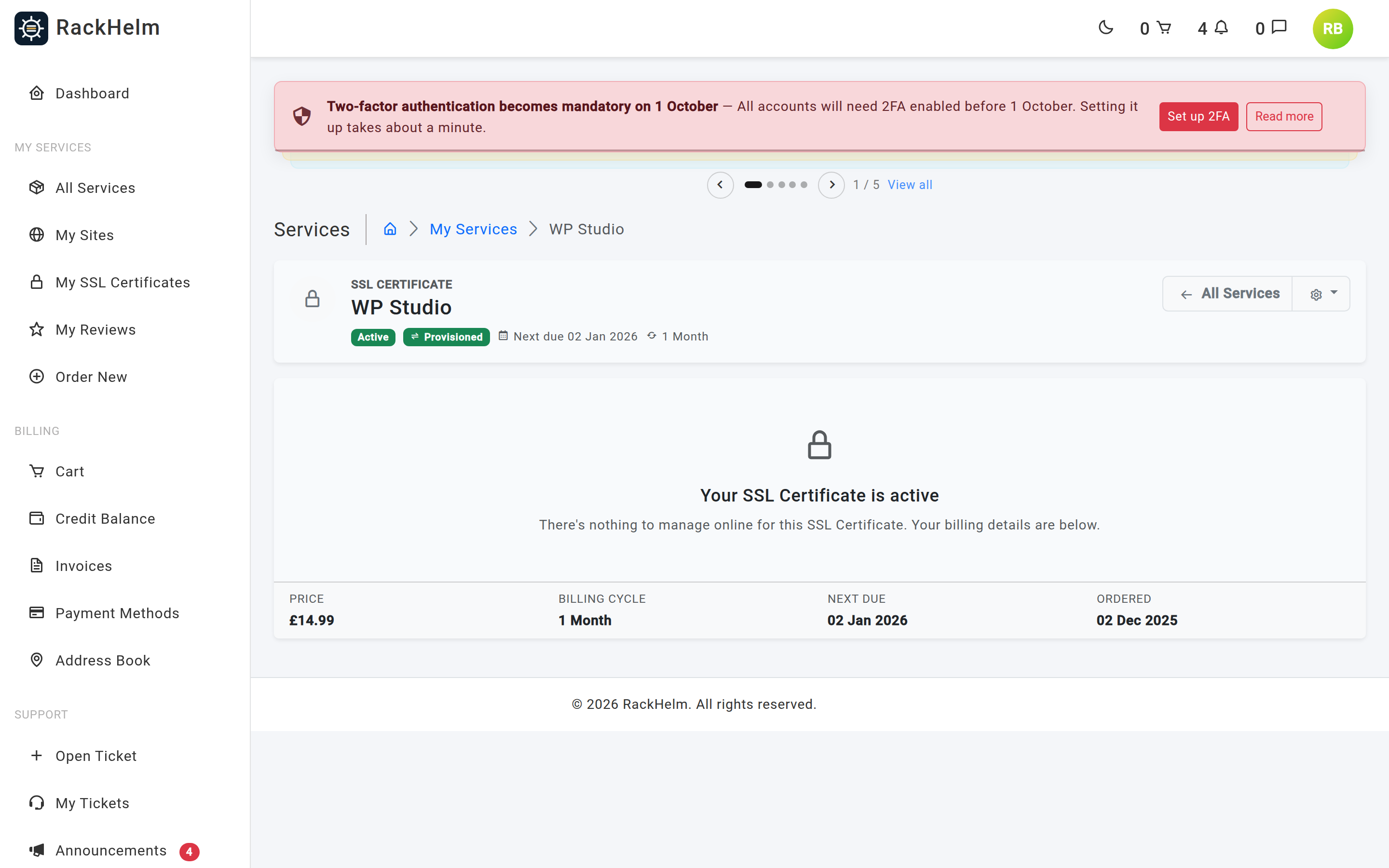
Task: Click the Provisioned status badge
Action: tap(446, 337)
